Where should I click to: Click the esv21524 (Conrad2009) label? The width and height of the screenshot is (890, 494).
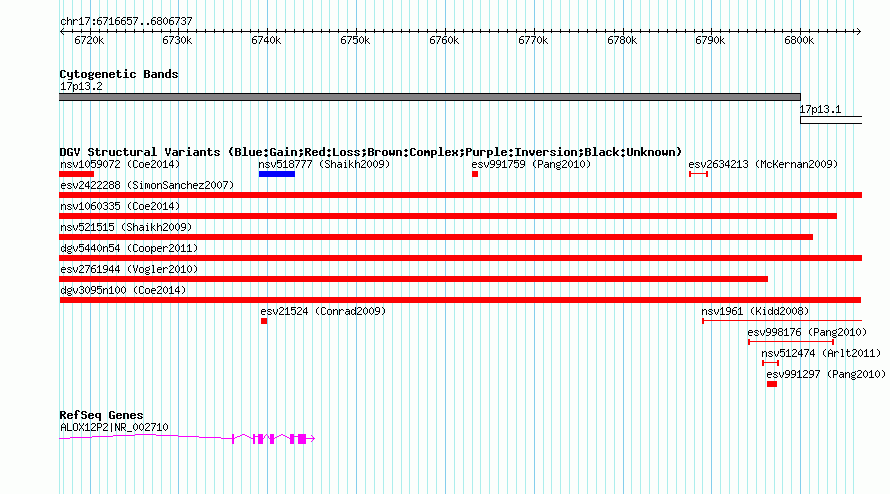(323, 311)
